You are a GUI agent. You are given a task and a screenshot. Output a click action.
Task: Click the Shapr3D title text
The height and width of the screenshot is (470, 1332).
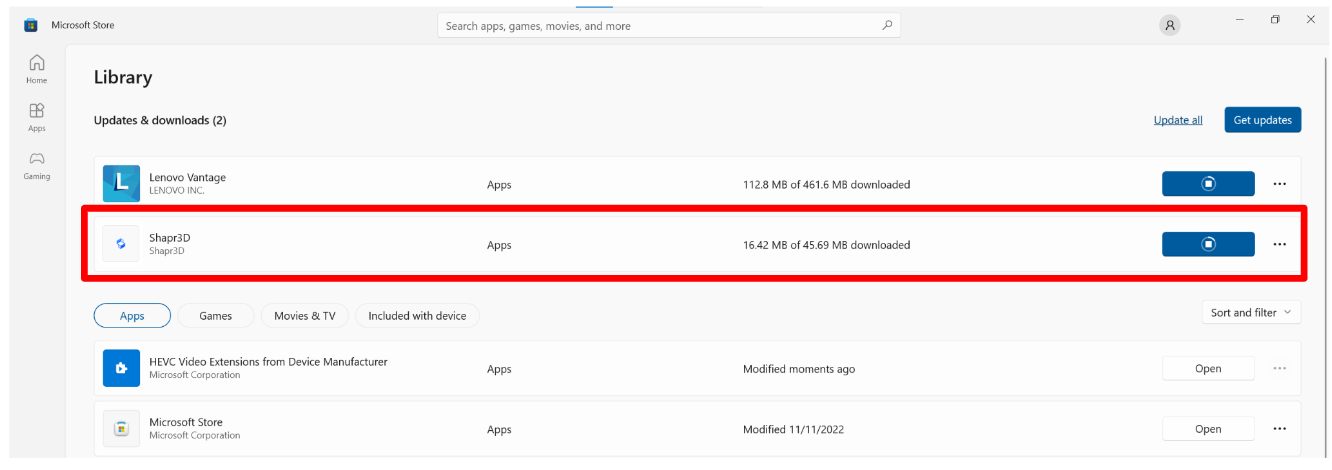tap(169, 238)
